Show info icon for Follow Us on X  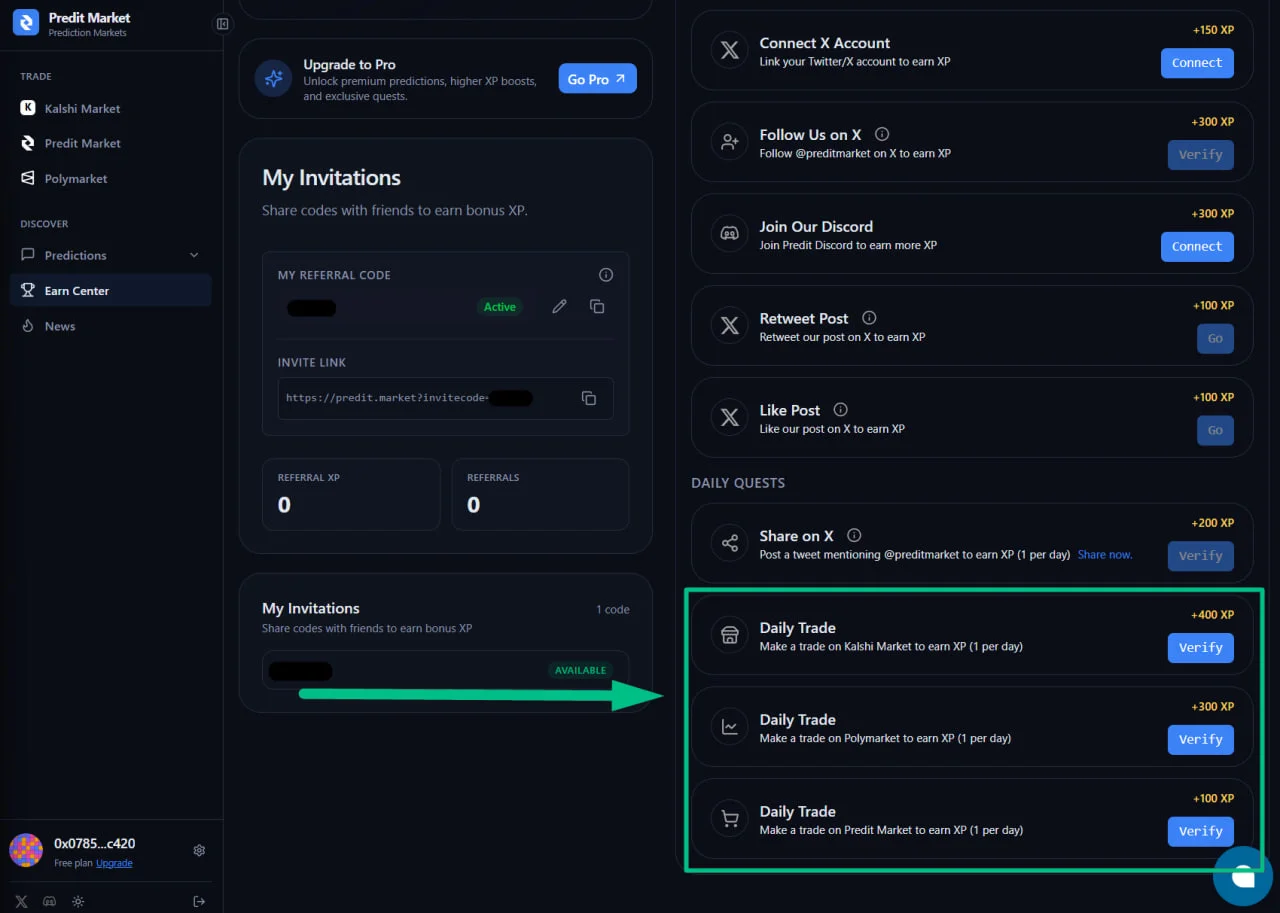click(882, 134)
